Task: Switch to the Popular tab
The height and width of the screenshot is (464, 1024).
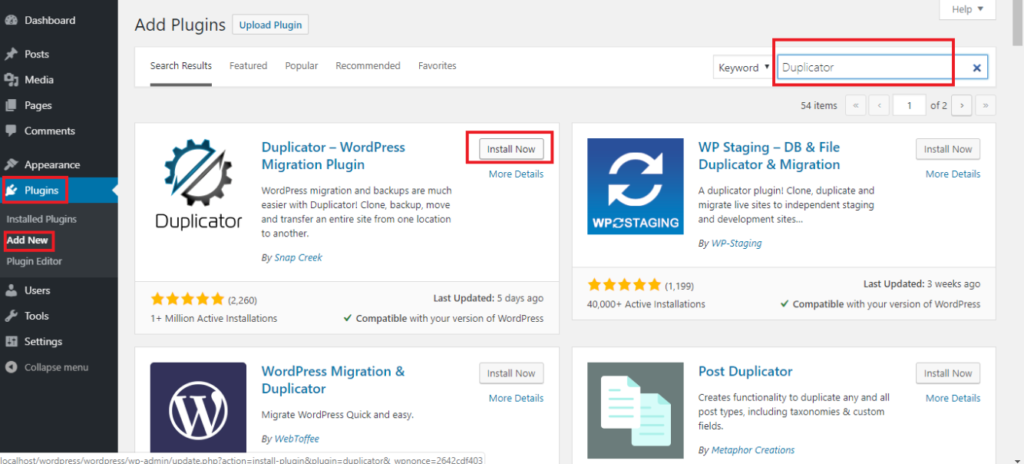Action: point(301,66)
